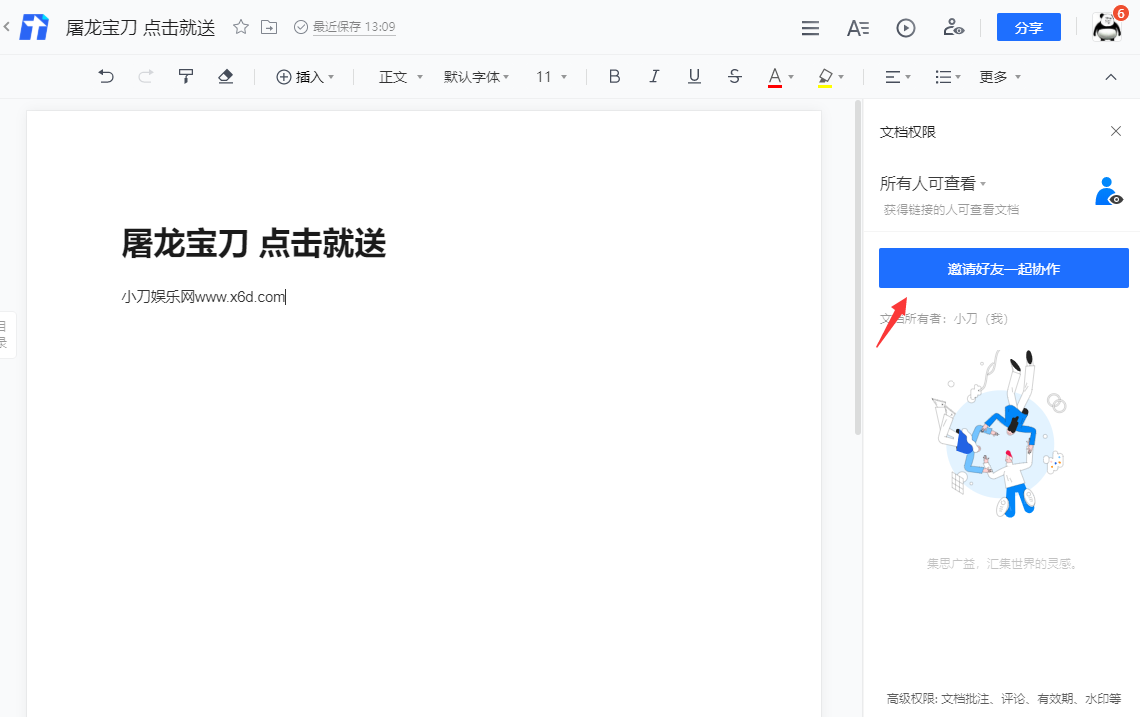
Task: Enable italic formatting
Action: point(654,76)
